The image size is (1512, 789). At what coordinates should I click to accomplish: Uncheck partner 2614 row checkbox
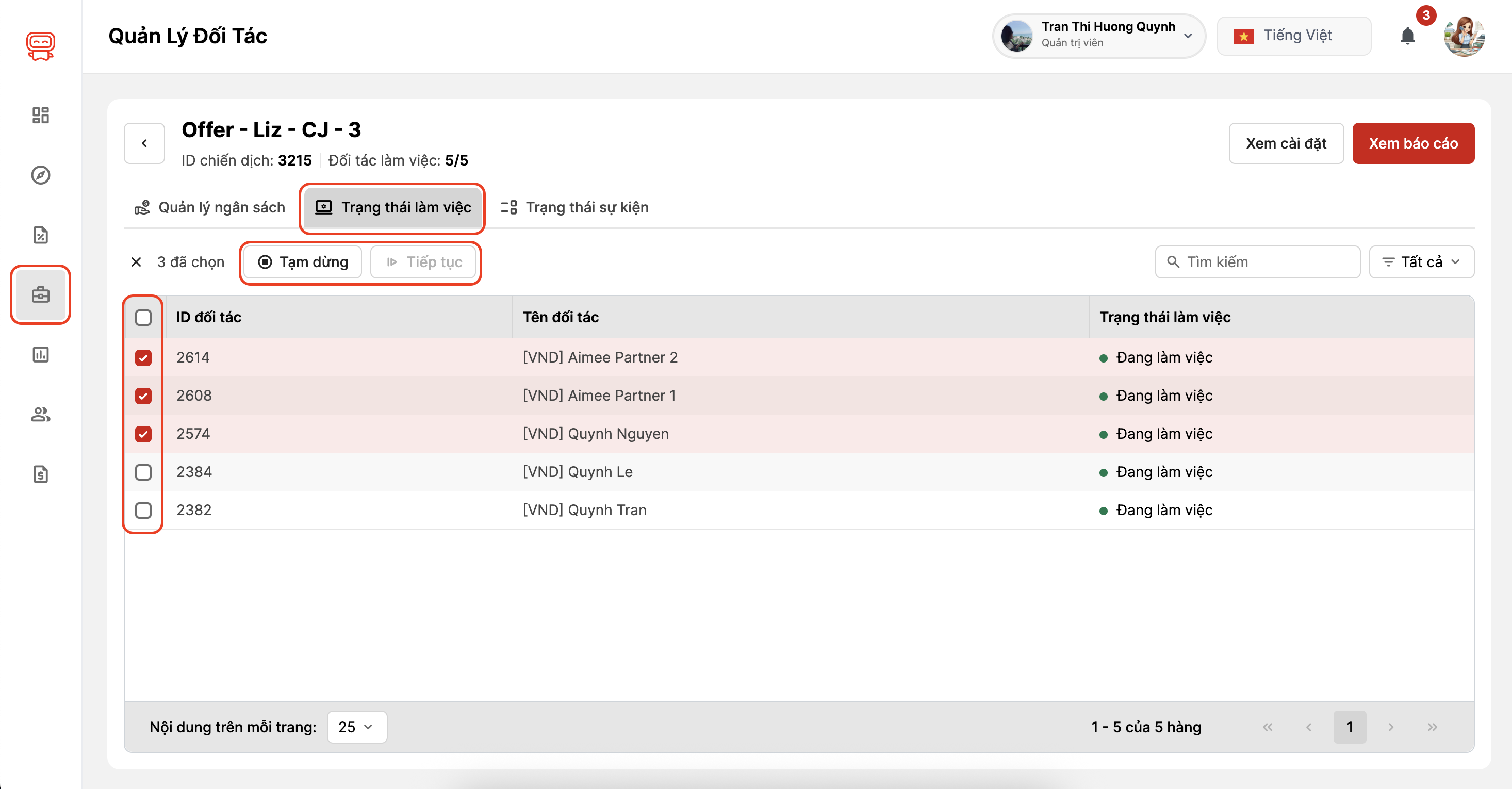point(143,357)
